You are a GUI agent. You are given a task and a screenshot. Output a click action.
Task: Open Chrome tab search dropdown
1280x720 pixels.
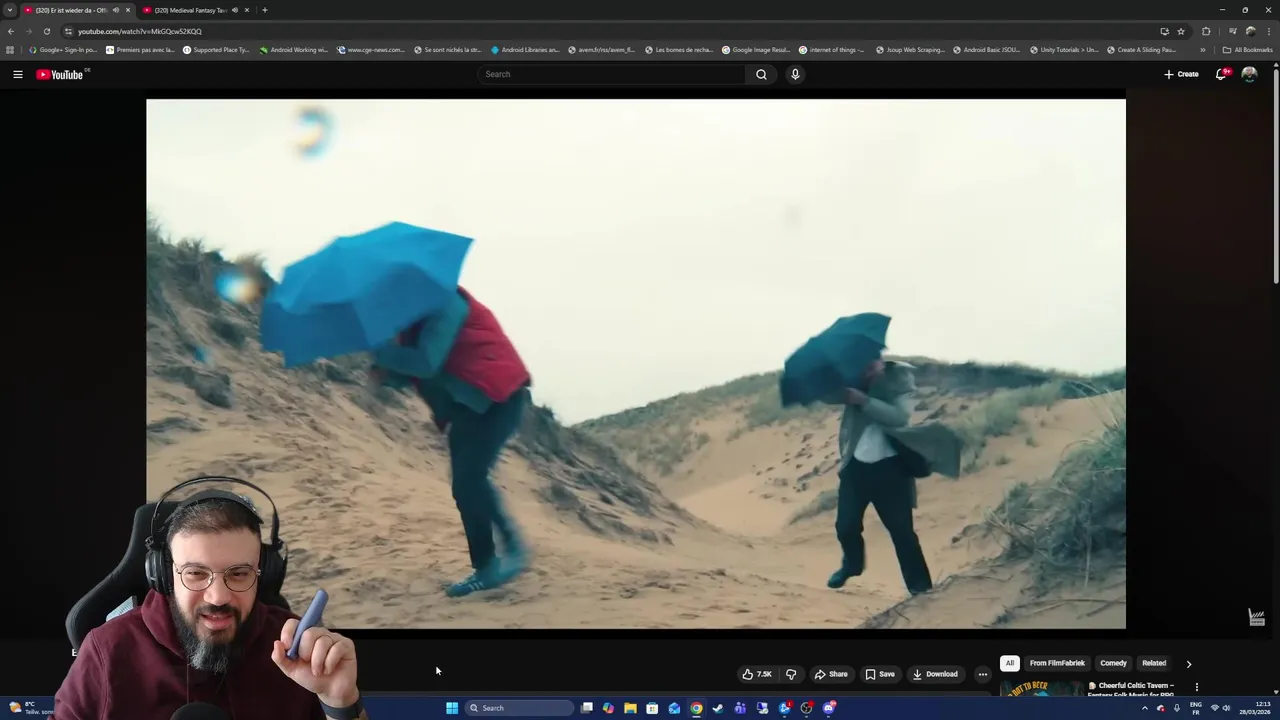(10, 10)
